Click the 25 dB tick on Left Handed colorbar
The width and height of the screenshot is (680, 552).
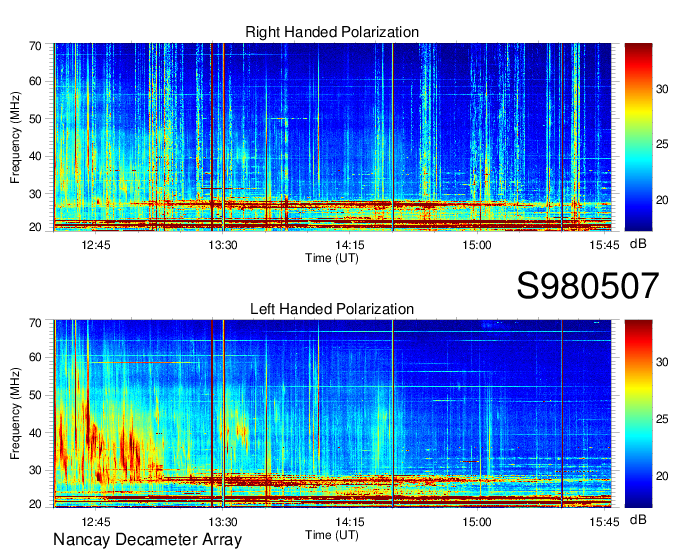coord(662,419)
